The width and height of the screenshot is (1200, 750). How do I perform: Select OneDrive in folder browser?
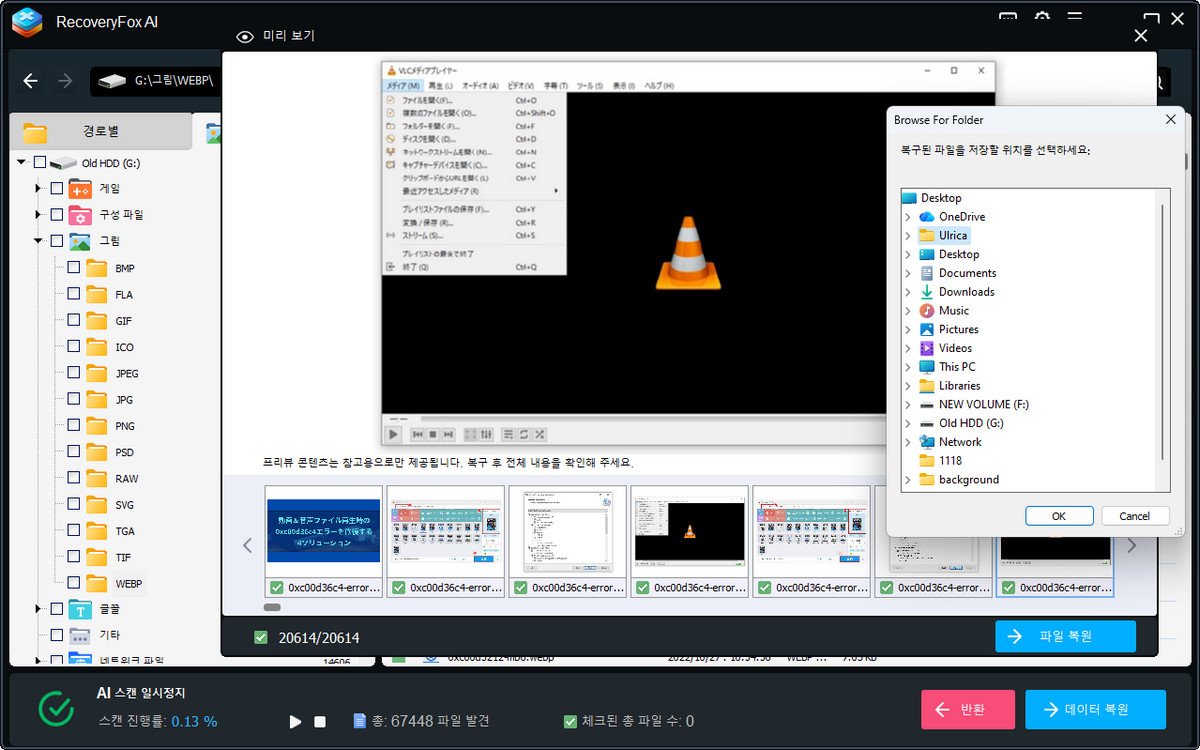tap(961, 217)
